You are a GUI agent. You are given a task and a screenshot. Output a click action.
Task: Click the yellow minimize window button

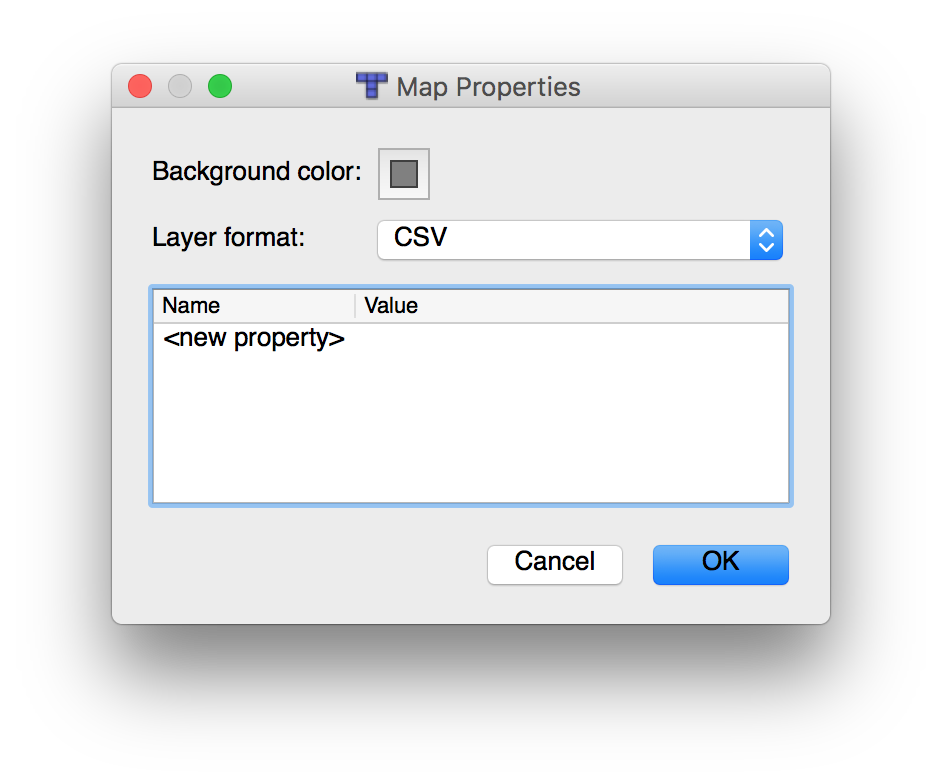(180, 87)
